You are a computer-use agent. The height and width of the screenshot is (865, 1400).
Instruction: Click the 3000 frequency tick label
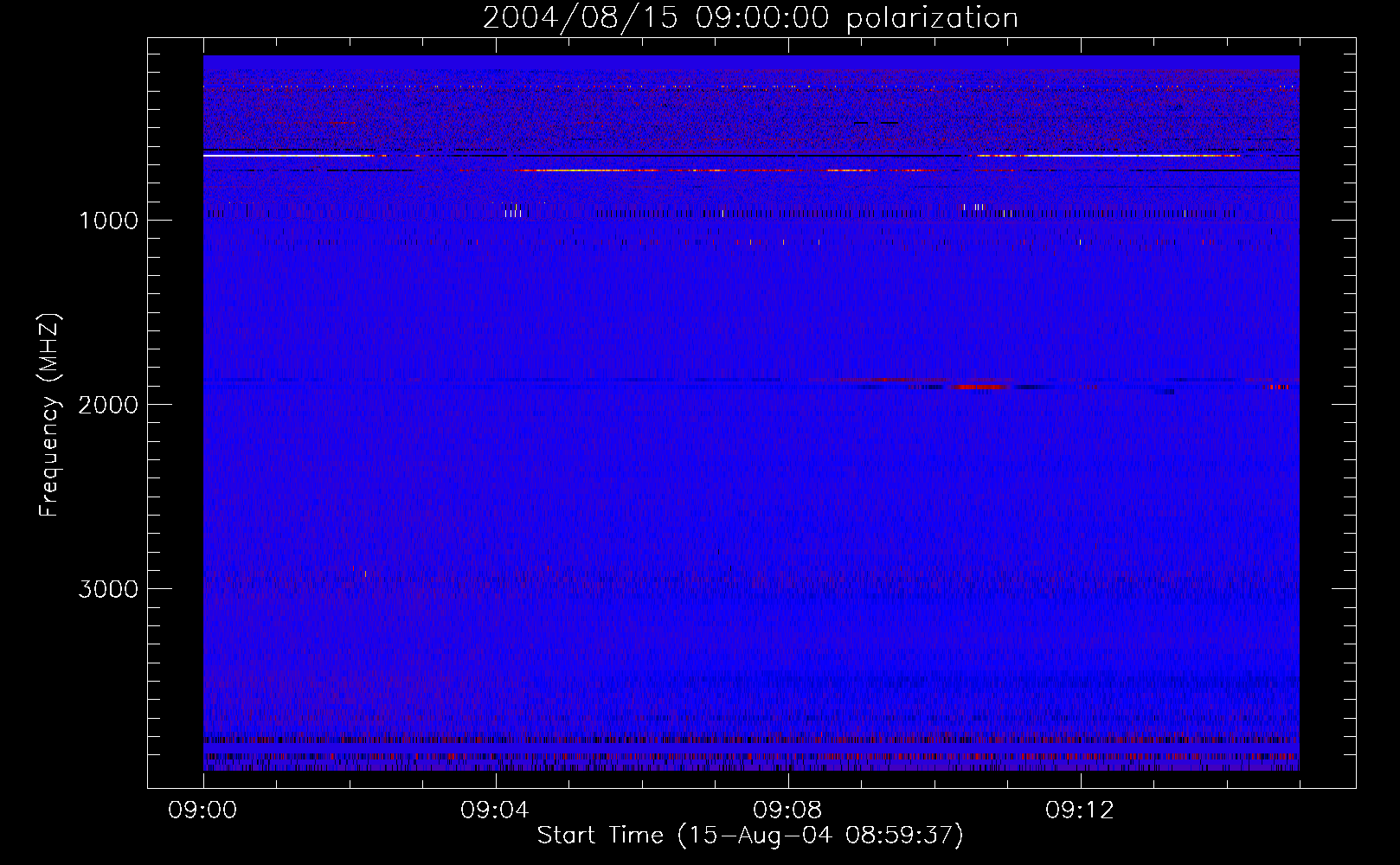[x=108, y=589]
